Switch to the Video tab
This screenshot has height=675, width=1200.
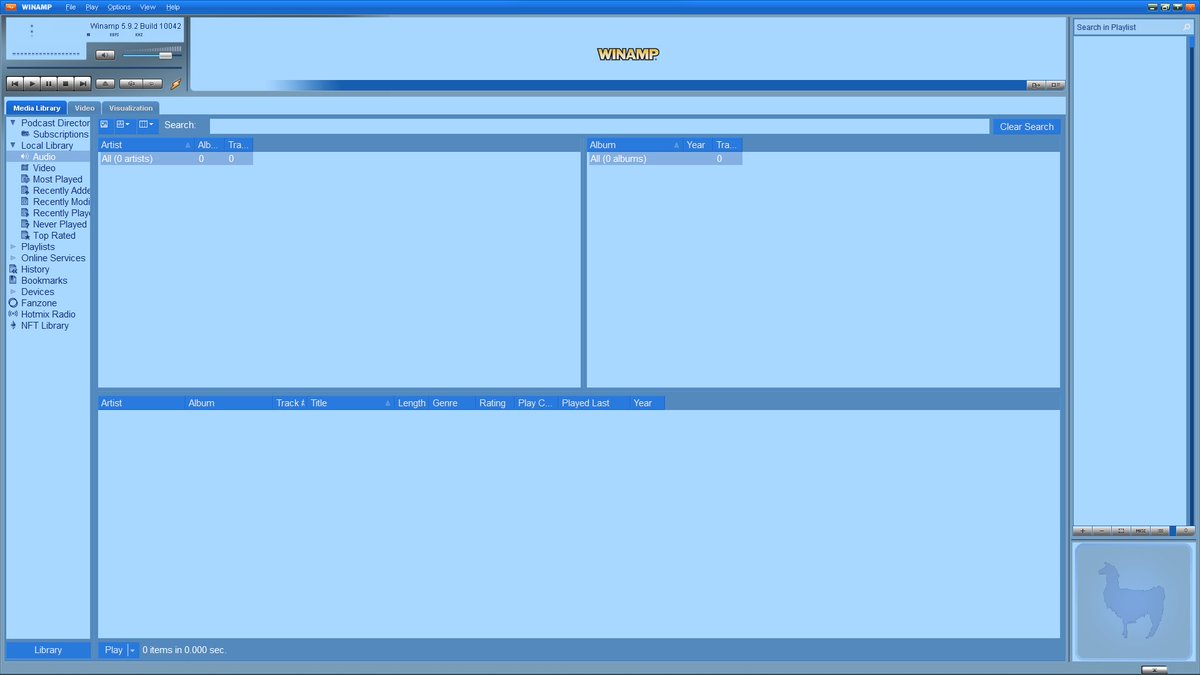pos(85,108)
